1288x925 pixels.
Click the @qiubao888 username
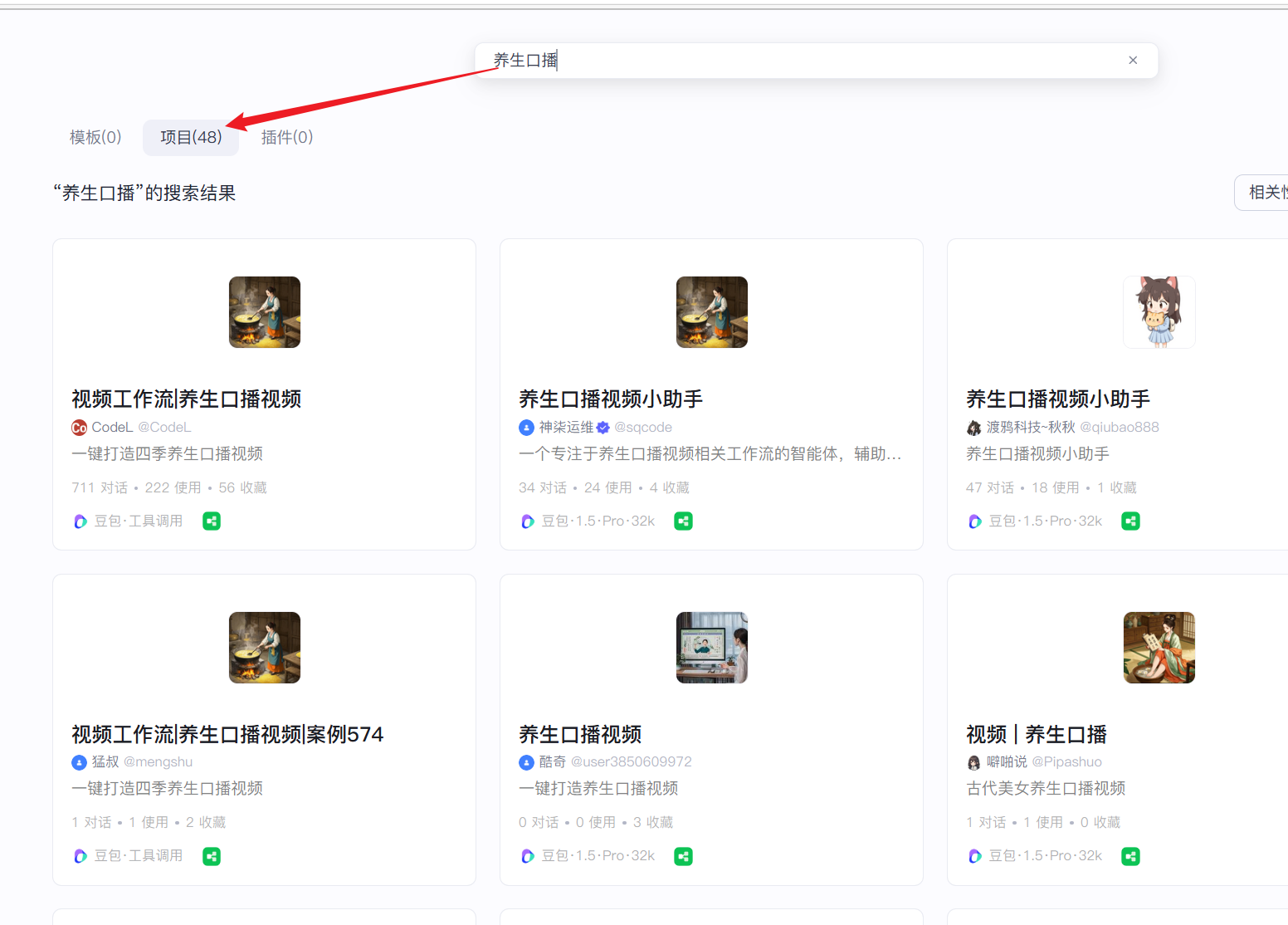click(1120, 428)
